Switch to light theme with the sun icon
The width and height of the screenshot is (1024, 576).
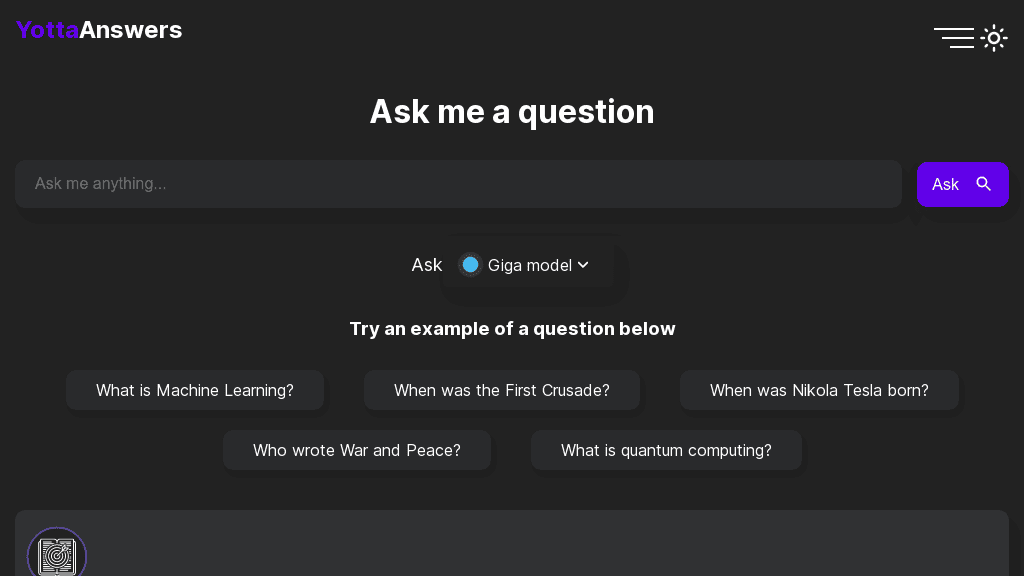[x=994, y=37]
